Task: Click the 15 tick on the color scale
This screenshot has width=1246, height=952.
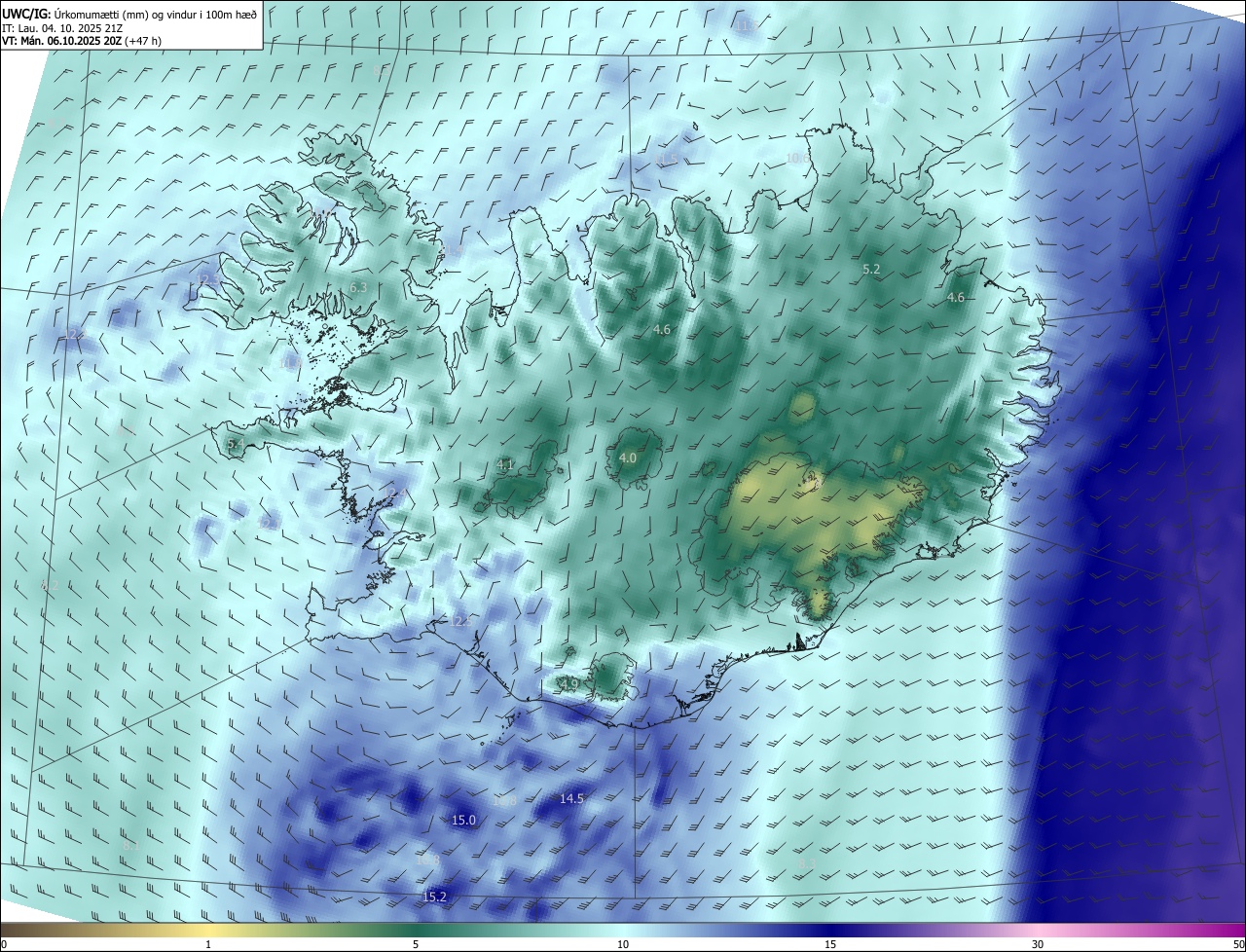Action: pos(830,944)
